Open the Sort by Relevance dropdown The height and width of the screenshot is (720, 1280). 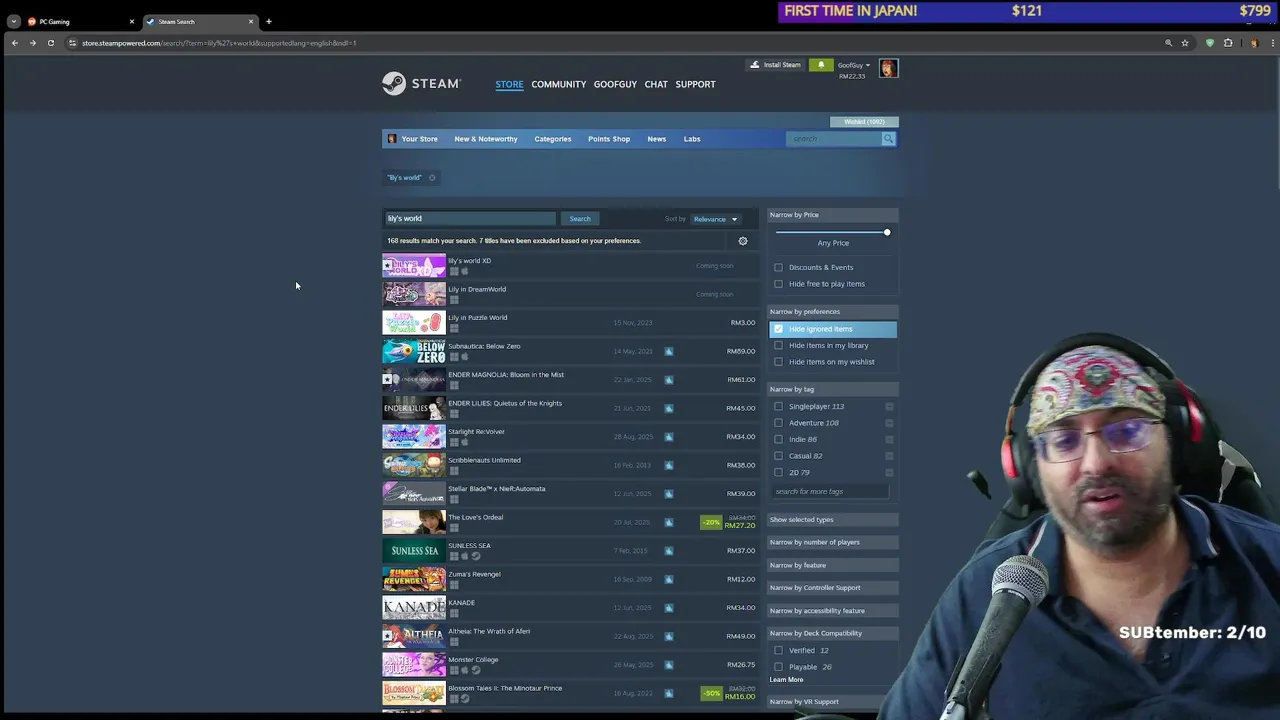(x=715, y=219)
